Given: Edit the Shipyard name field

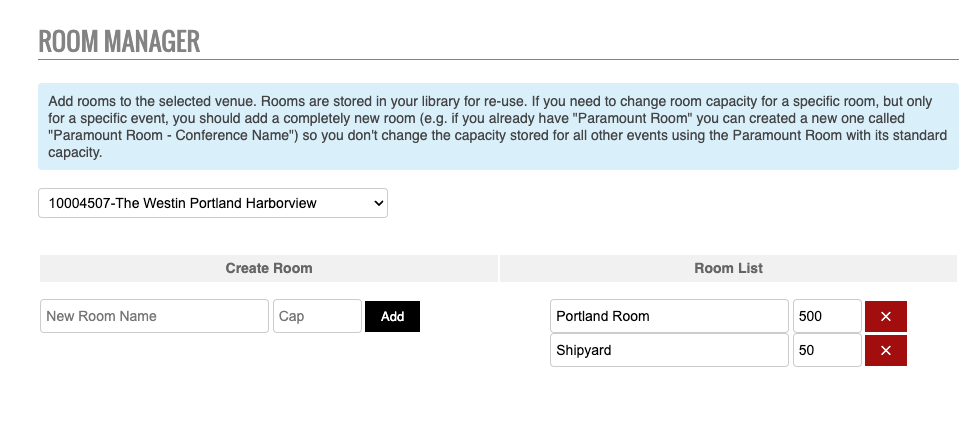Looking at the screenshot, I should [x=669, y=350].
